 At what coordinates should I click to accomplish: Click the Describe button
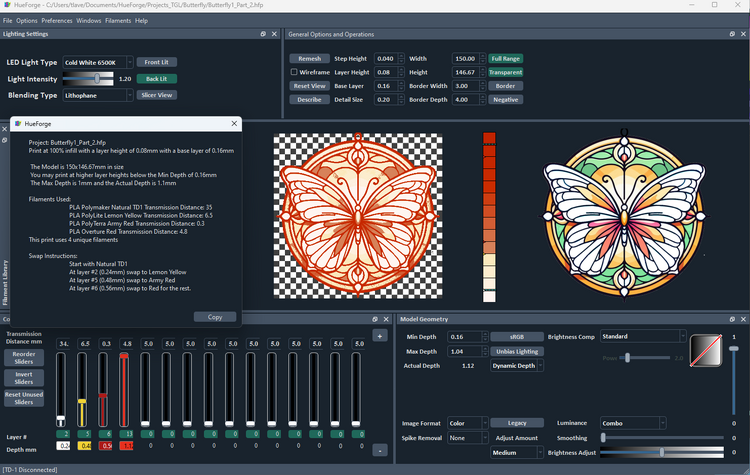click(x=309, y=99)
